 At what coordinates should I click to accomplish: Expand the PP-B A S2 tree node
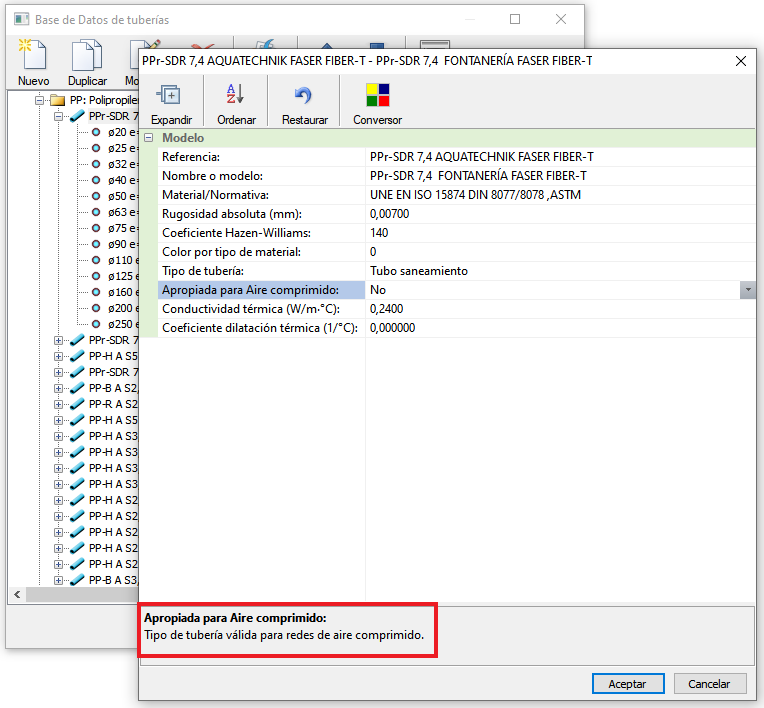click(x=58, y=388)
